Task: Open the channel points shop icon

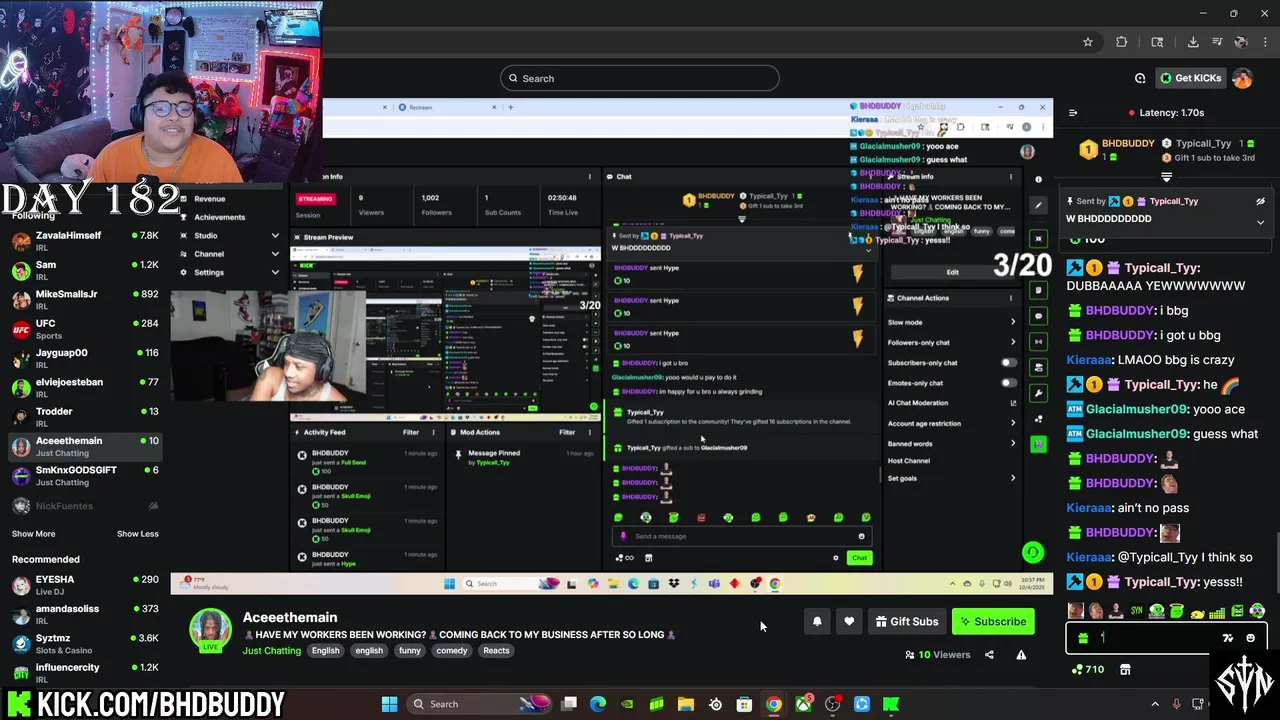Action: 1125,669
